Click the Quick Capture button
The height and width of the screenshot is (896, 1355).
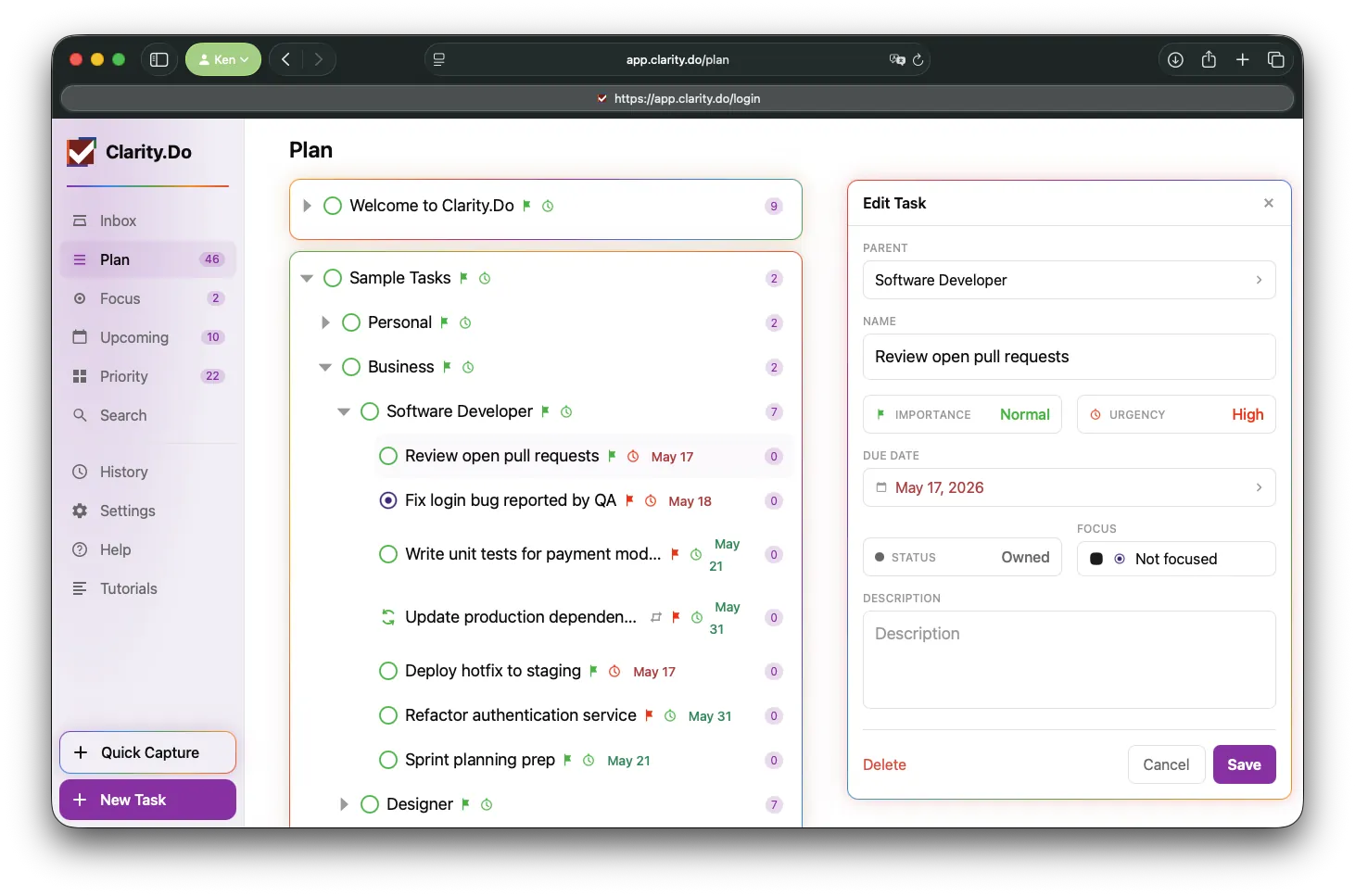pos(147,752)
